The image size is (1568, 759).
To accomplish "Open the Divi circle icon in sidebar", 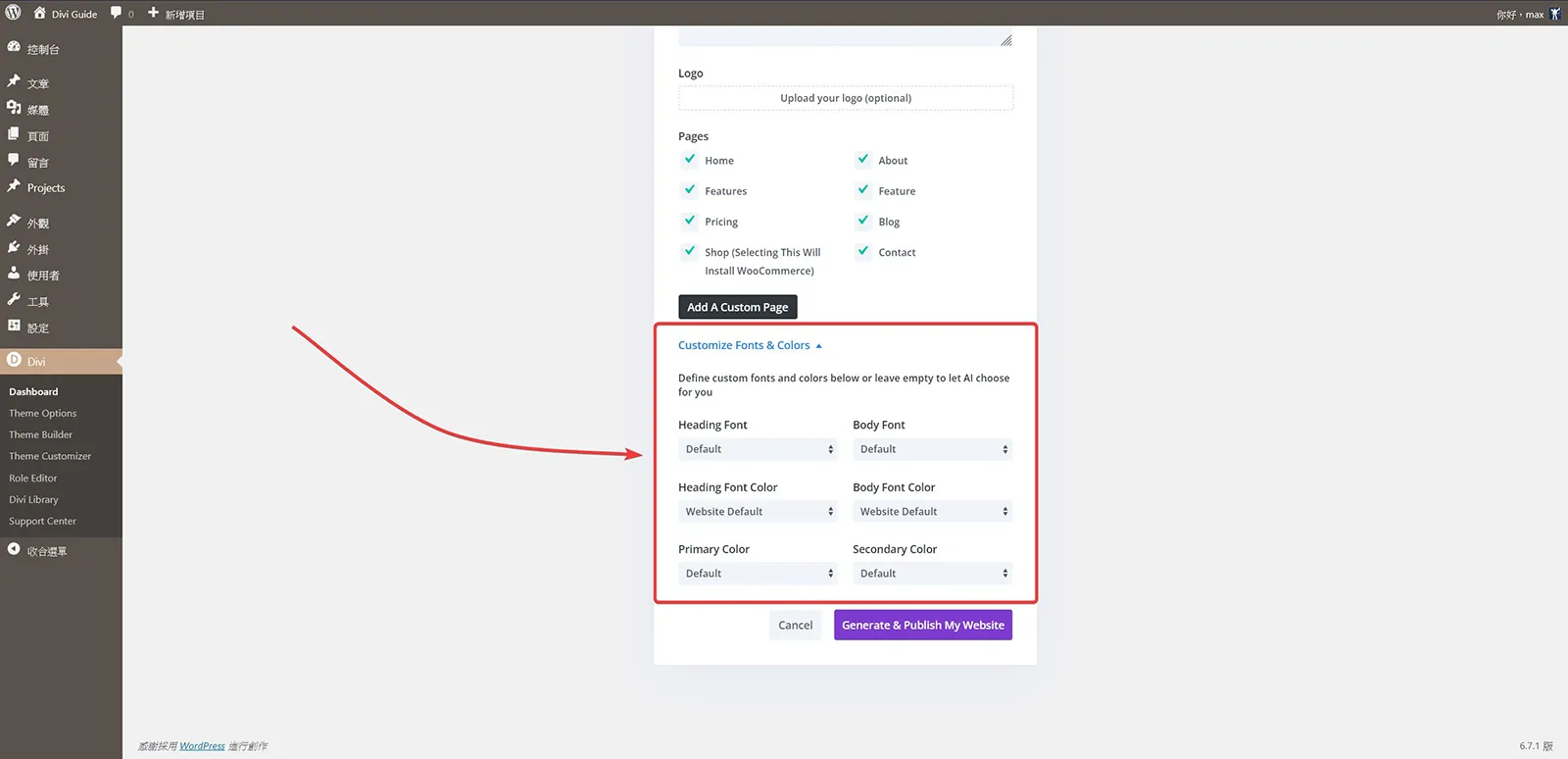I will click(x=14, y=360).
